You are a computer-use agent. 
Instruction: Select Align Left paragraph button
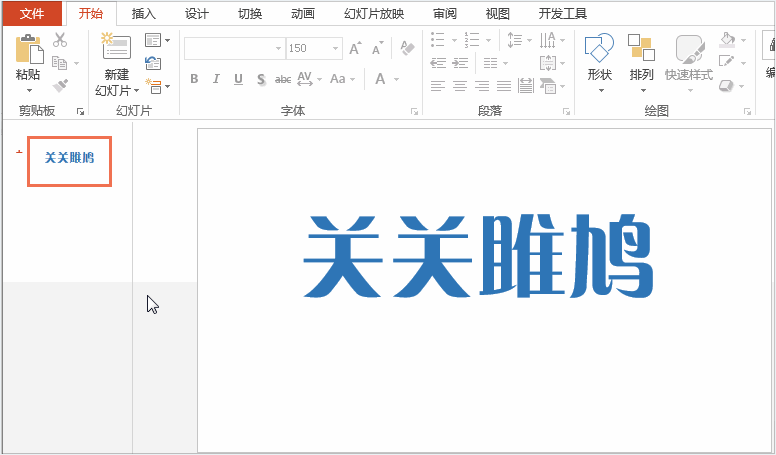[x=438, y=86]
